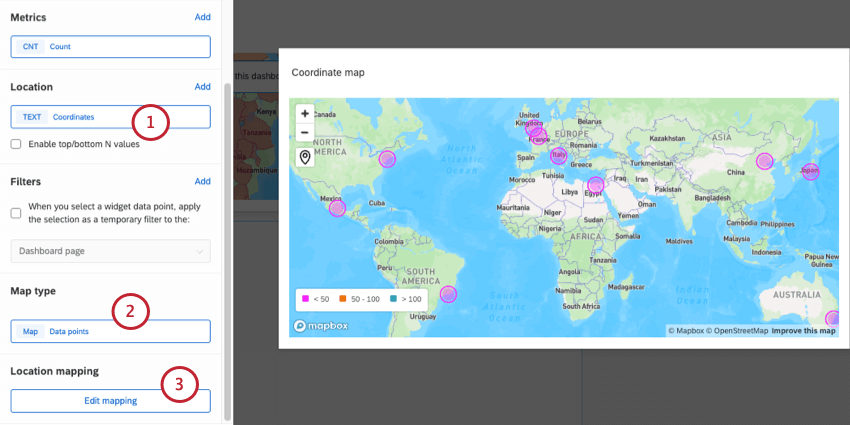This screenshot has width=850, height=425.
Task: Click the magenta < 50 legend swatch
Action: point(305,299)
